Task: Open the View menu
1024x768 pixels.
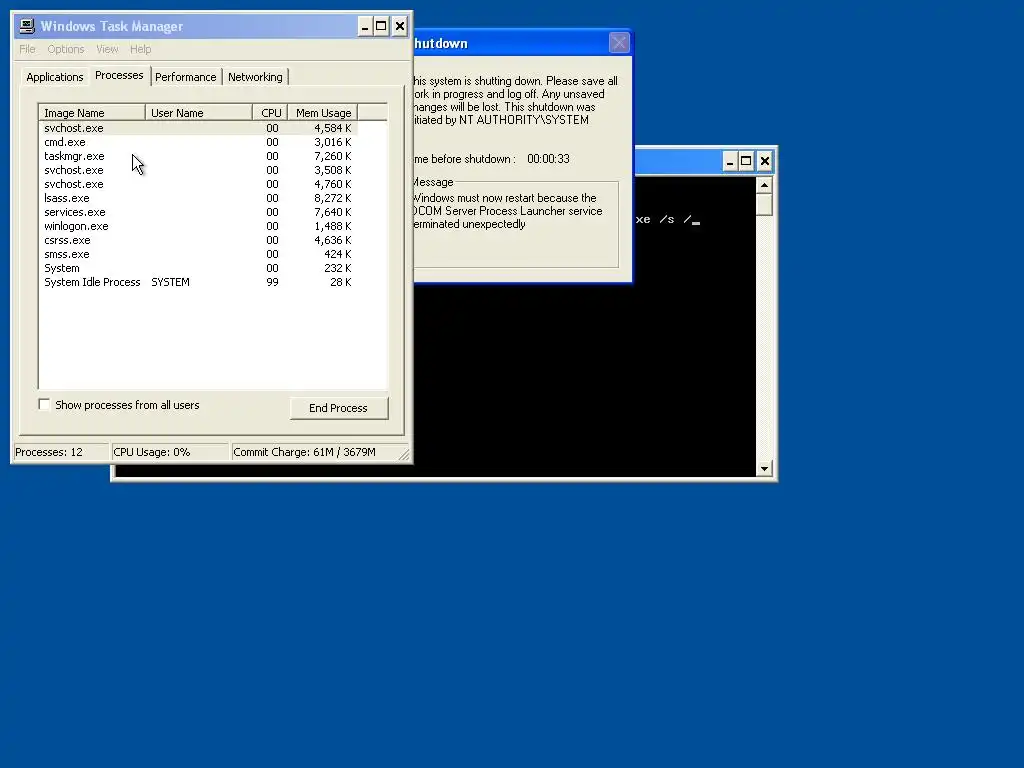Action: [x=107, y=49]
